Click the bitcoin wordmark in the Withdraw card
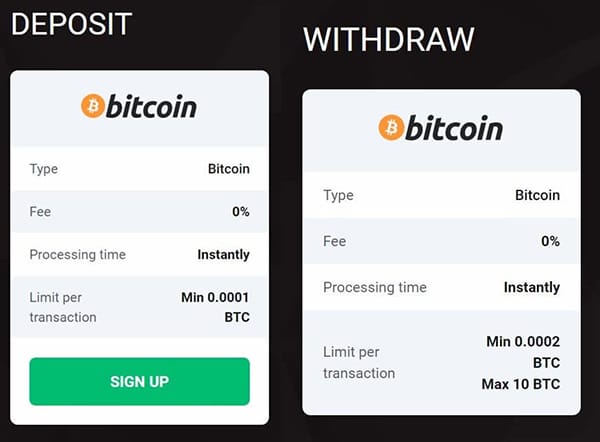The width and height of the screenshot is (600, 442). tap(454, 127)
